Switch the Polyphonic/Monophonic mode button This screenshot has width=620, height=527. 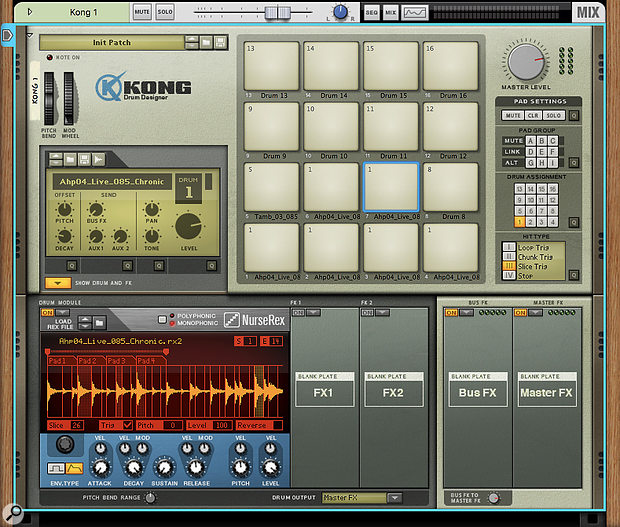[162, 319]
